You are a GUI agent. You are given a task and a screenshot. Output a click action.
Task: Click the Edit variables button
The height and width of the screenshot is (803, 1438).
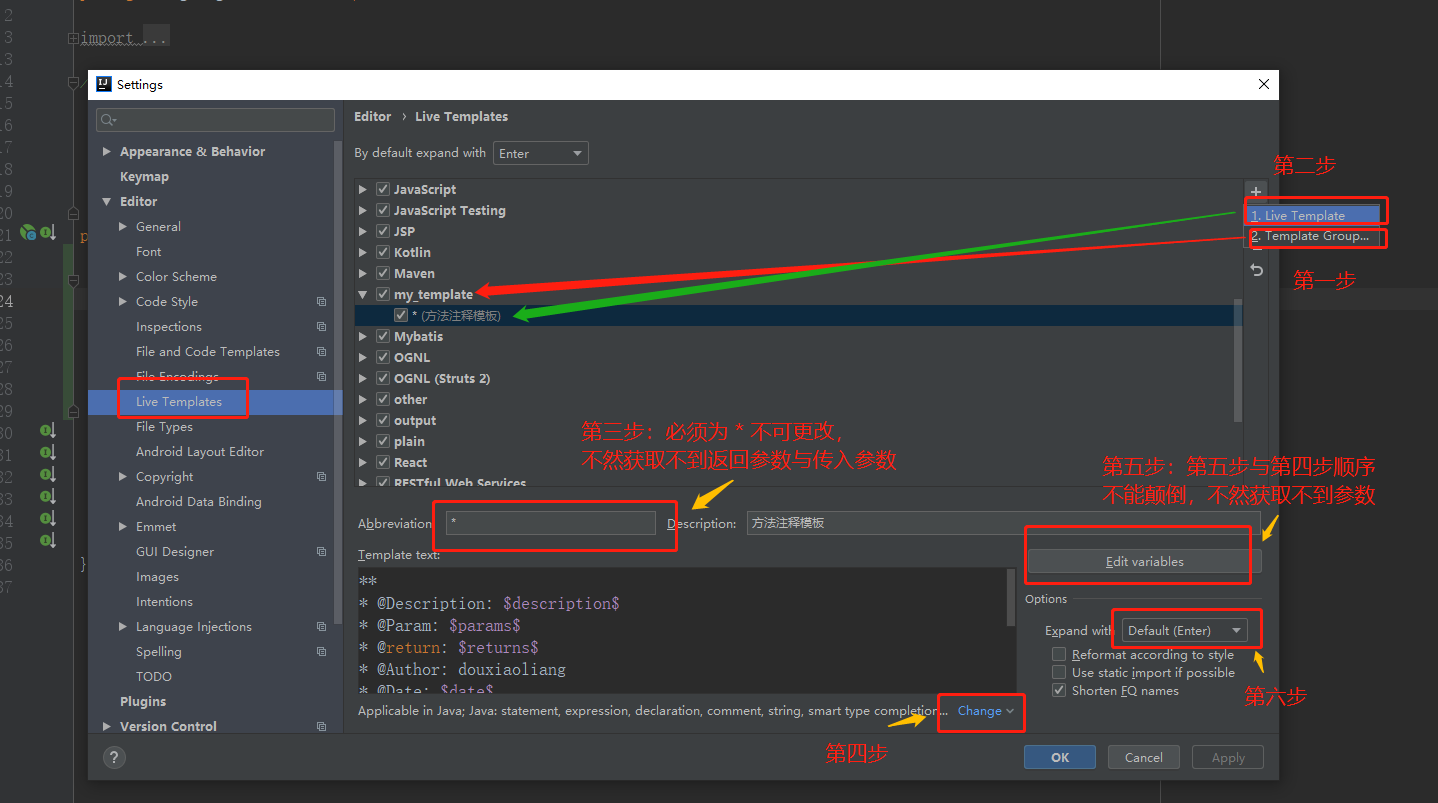coord(1144,562)
